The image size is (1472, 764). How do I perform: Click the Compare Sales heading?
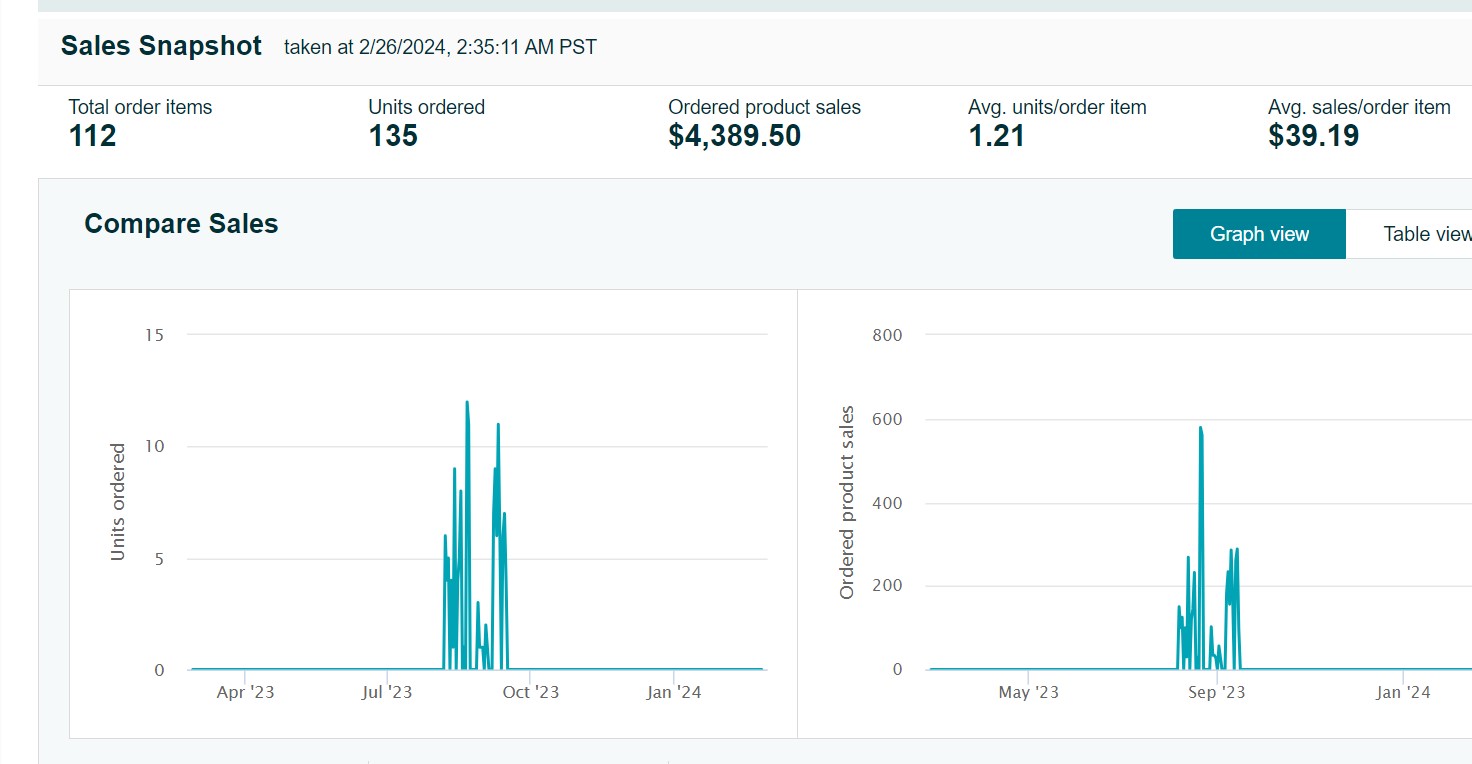click(x=181, y=224)
